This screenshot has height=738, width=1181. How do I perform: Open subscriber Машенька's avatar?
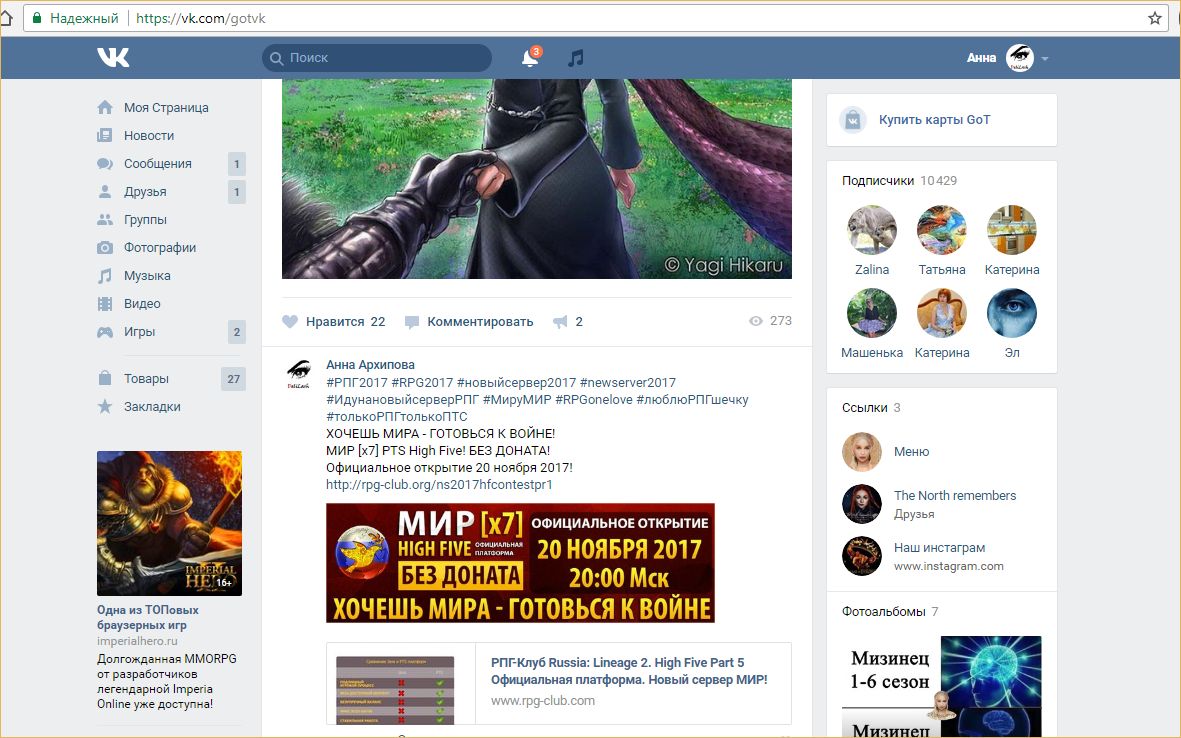tap(871, 313)
